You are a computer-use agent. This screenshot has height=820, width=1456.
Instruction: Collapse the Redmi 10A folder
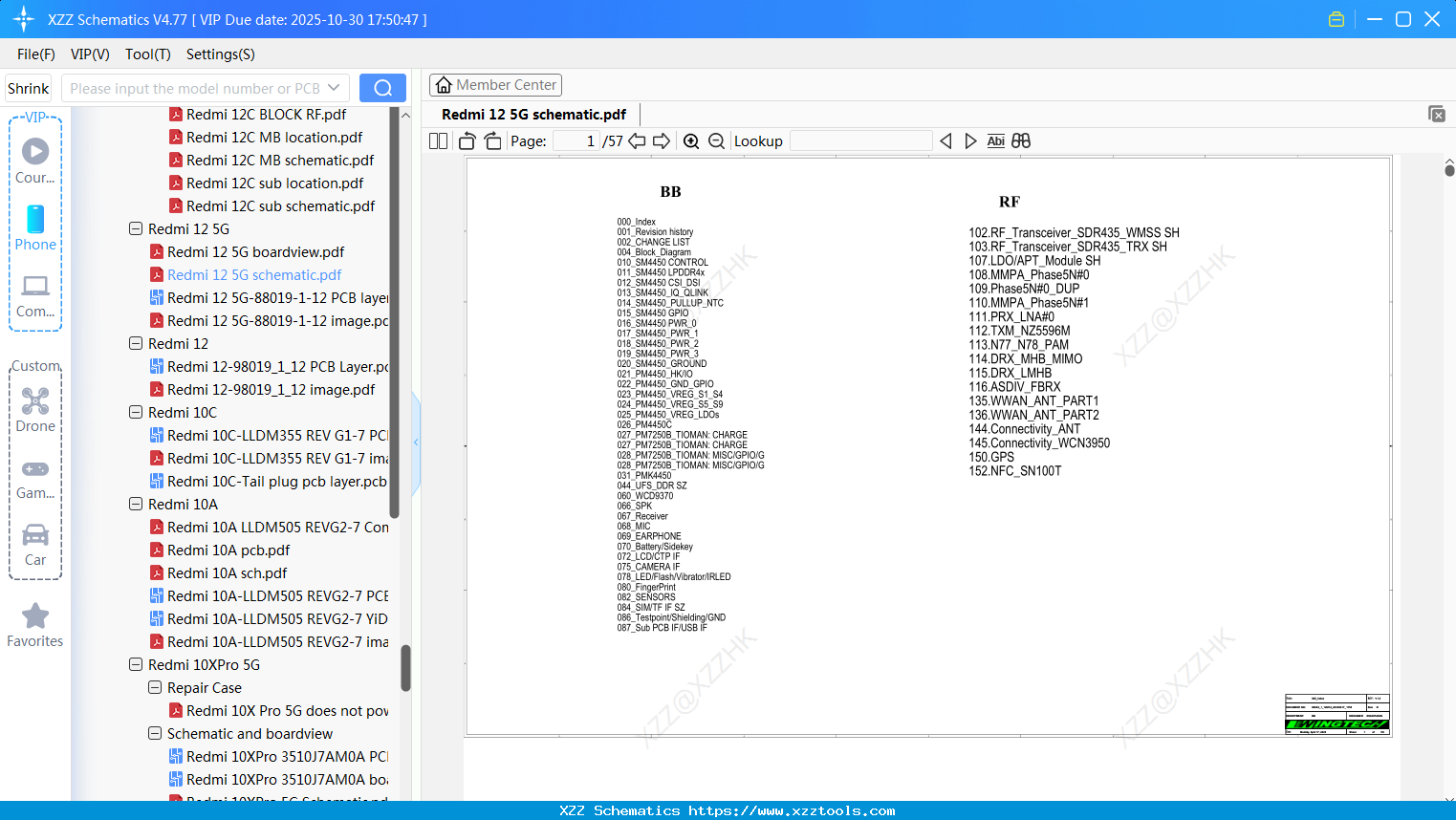(x=136, y=505)
